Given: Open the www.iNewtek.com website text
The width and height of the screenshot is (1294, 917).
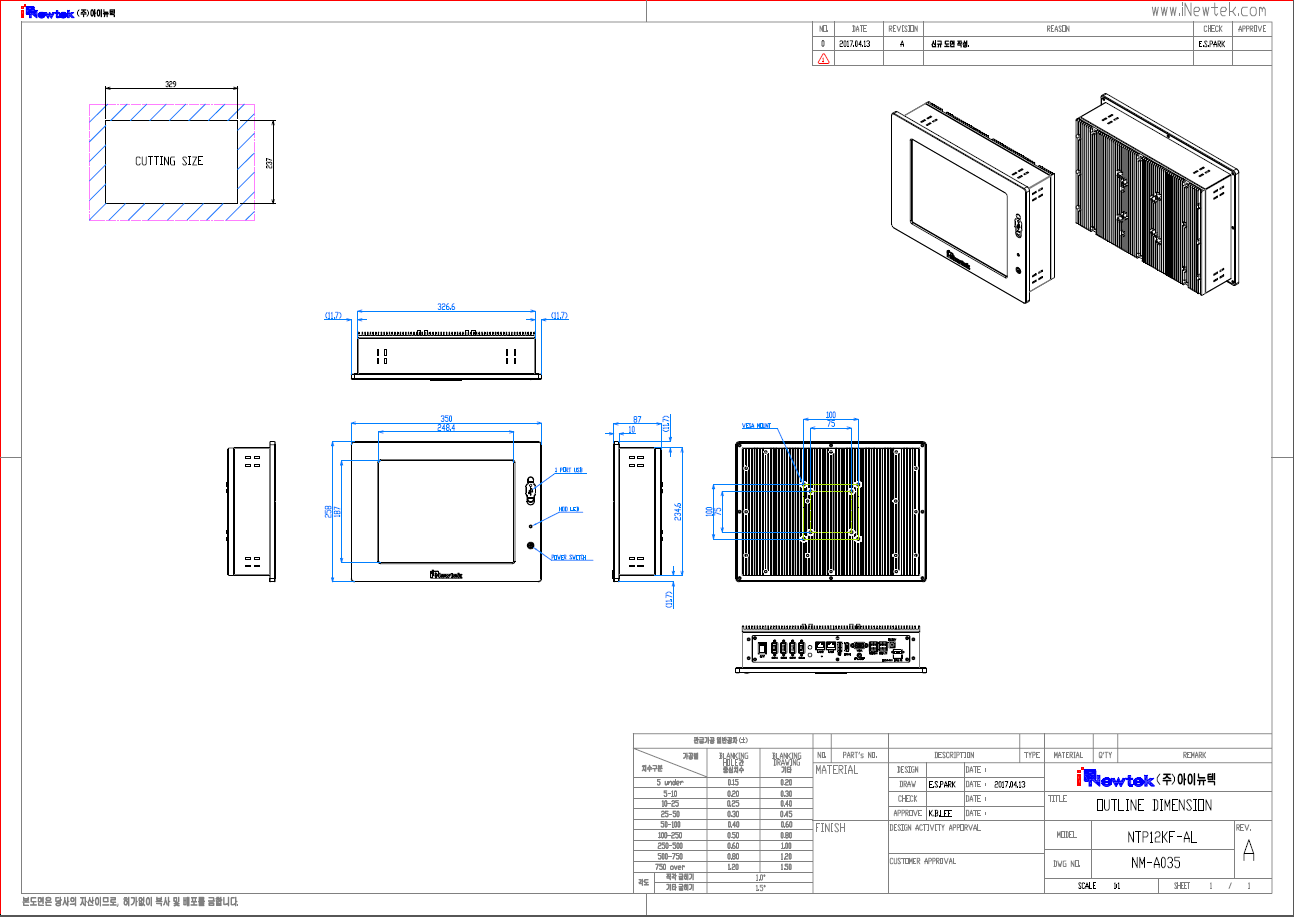Looking at the screenshot, I should (1209, 10).
